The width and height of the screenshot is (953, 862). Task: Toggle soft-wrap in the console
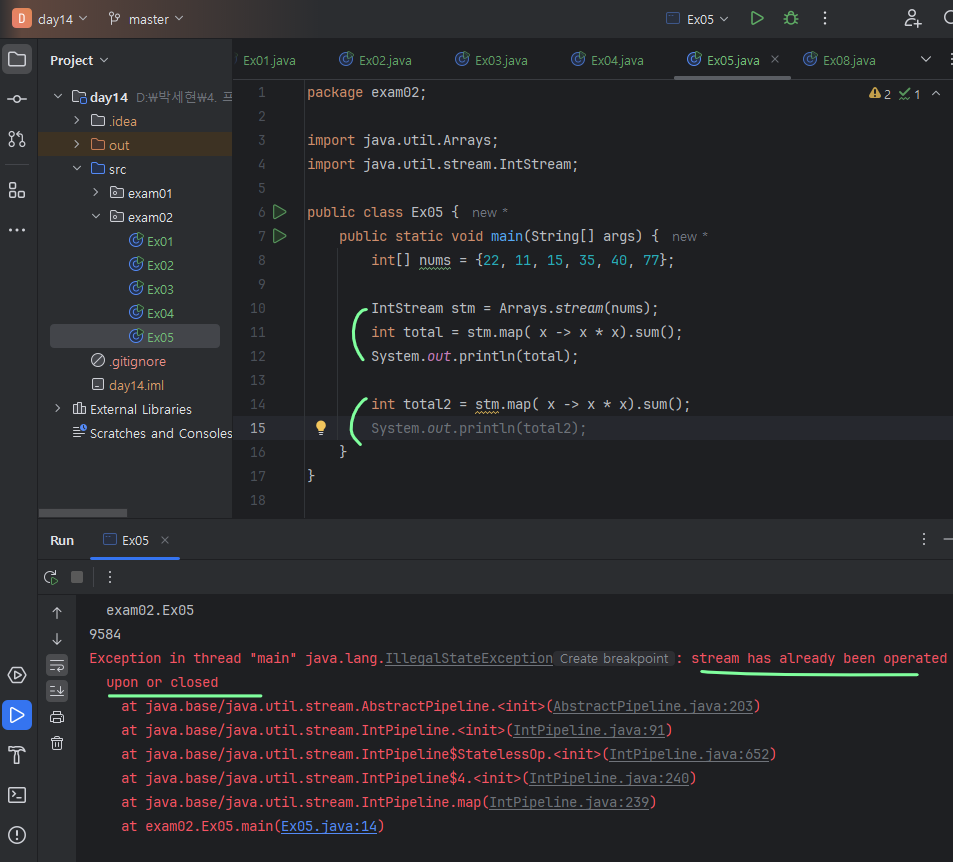point(57,666)
